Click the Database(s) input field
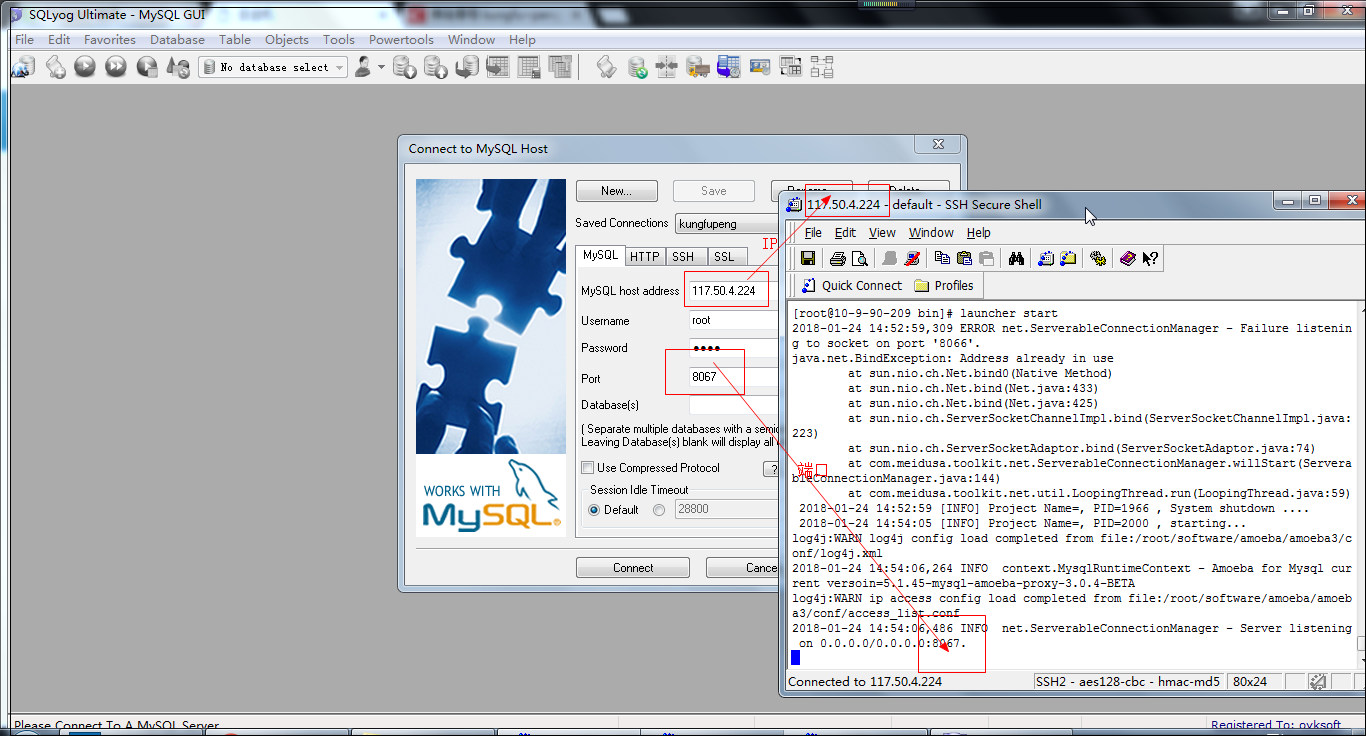The height and width of the screenshot is (736, 1366). click(x=733, y=405)
